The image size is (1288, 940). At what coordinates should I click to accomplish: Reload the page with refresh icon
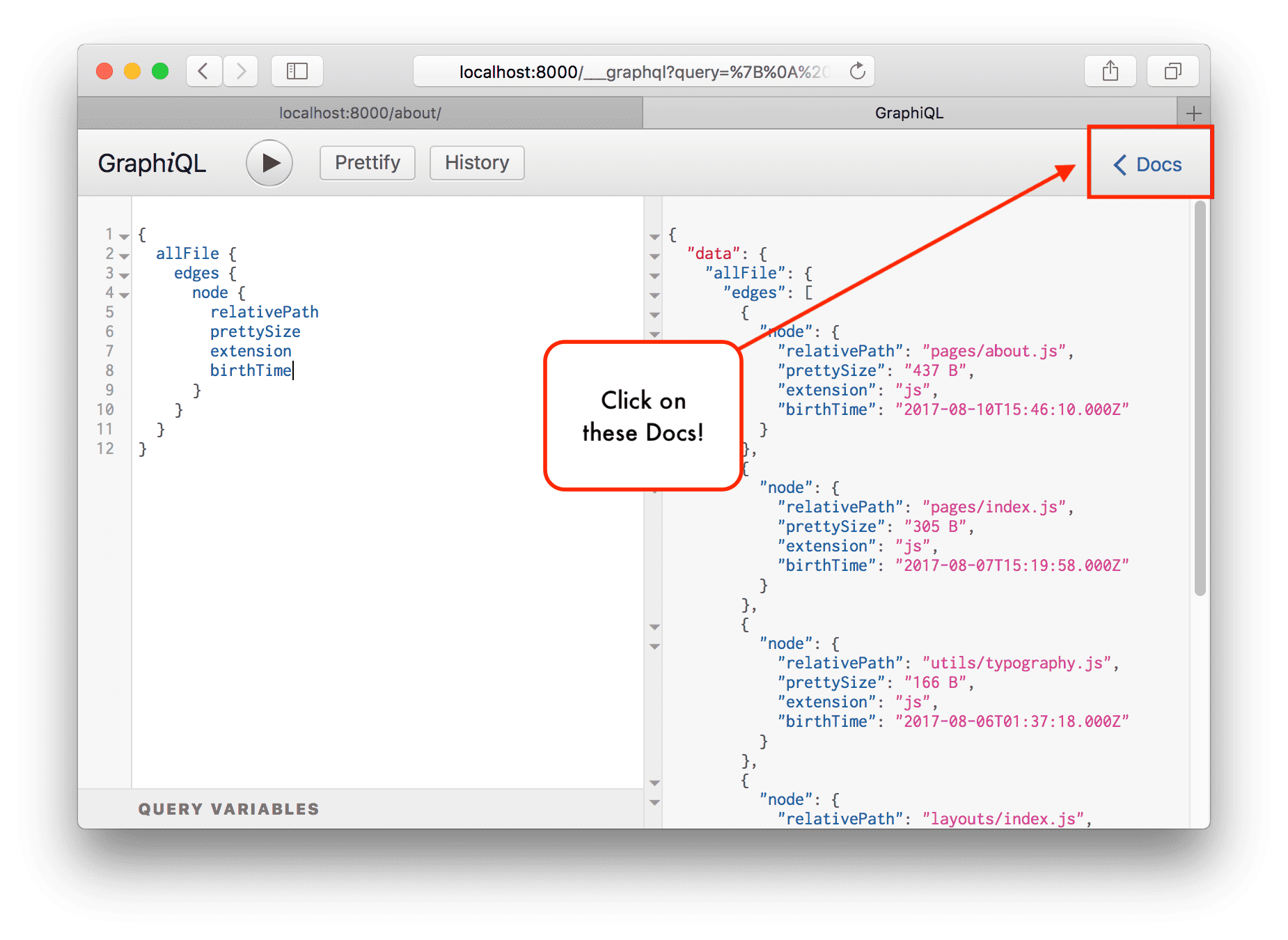pyautogui.click(x=858, y=71)
